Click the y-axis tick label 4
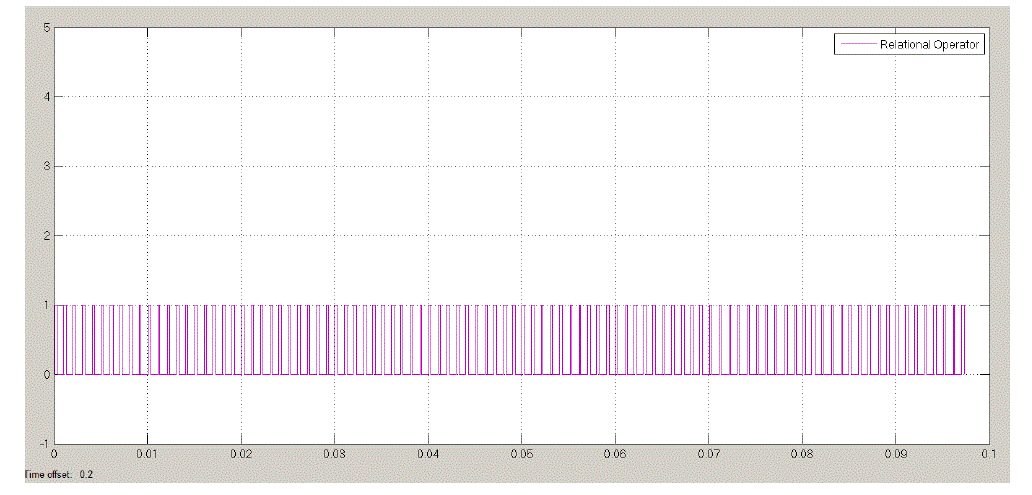This screenshot has height=495, width=1032. [x=46, y=97]
